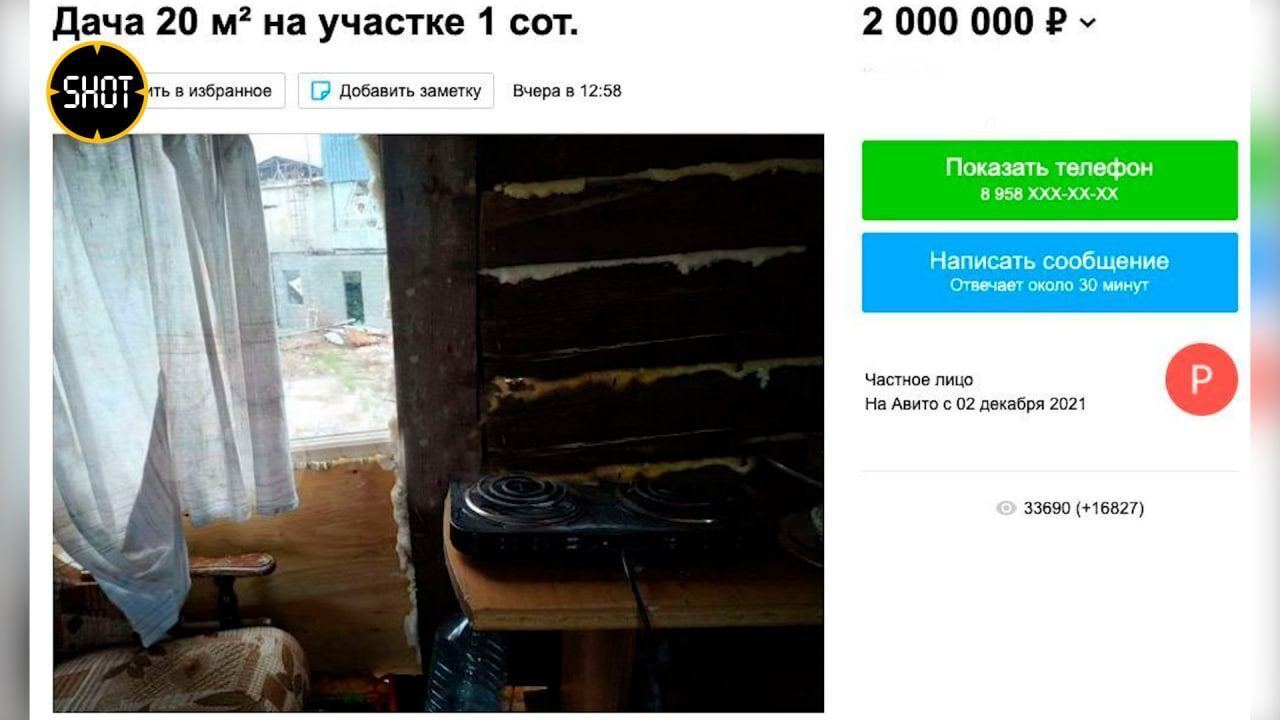Open the Частное лицо seller profile
Screen dimensions: 1280x720
coord(919,380)
